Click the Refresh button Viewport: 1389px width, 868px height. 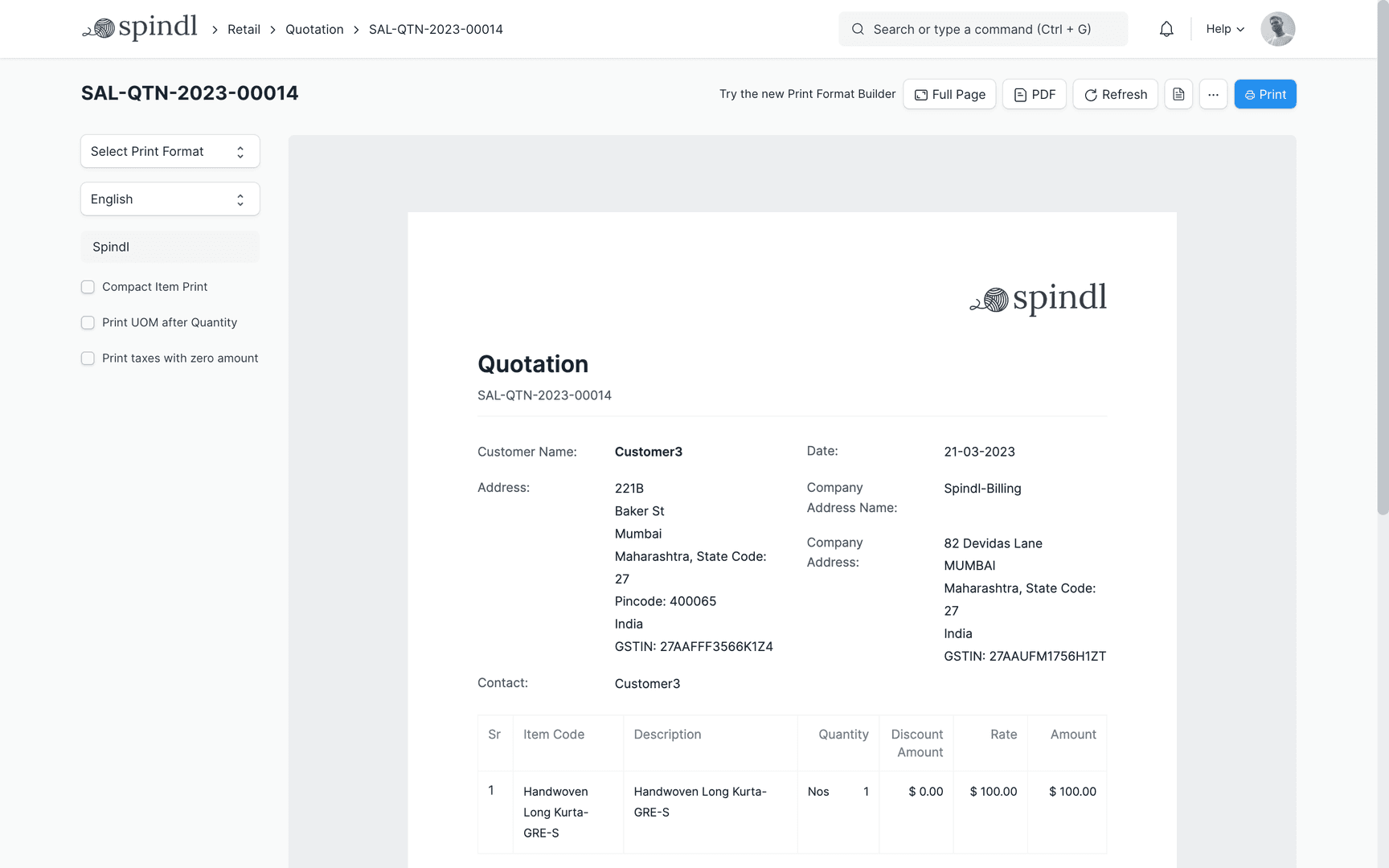click(1115, 94)
